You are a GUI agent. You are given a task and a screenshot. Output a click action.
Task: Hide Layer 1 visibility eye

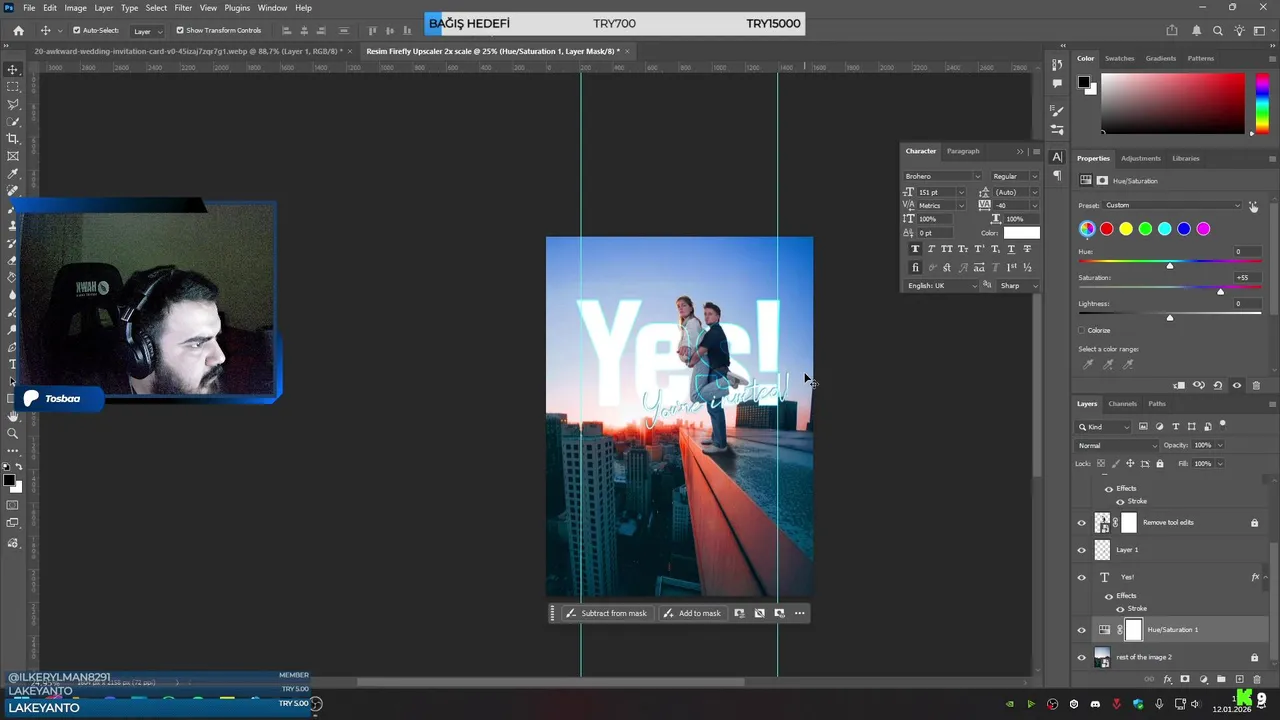coord(1081,550)
